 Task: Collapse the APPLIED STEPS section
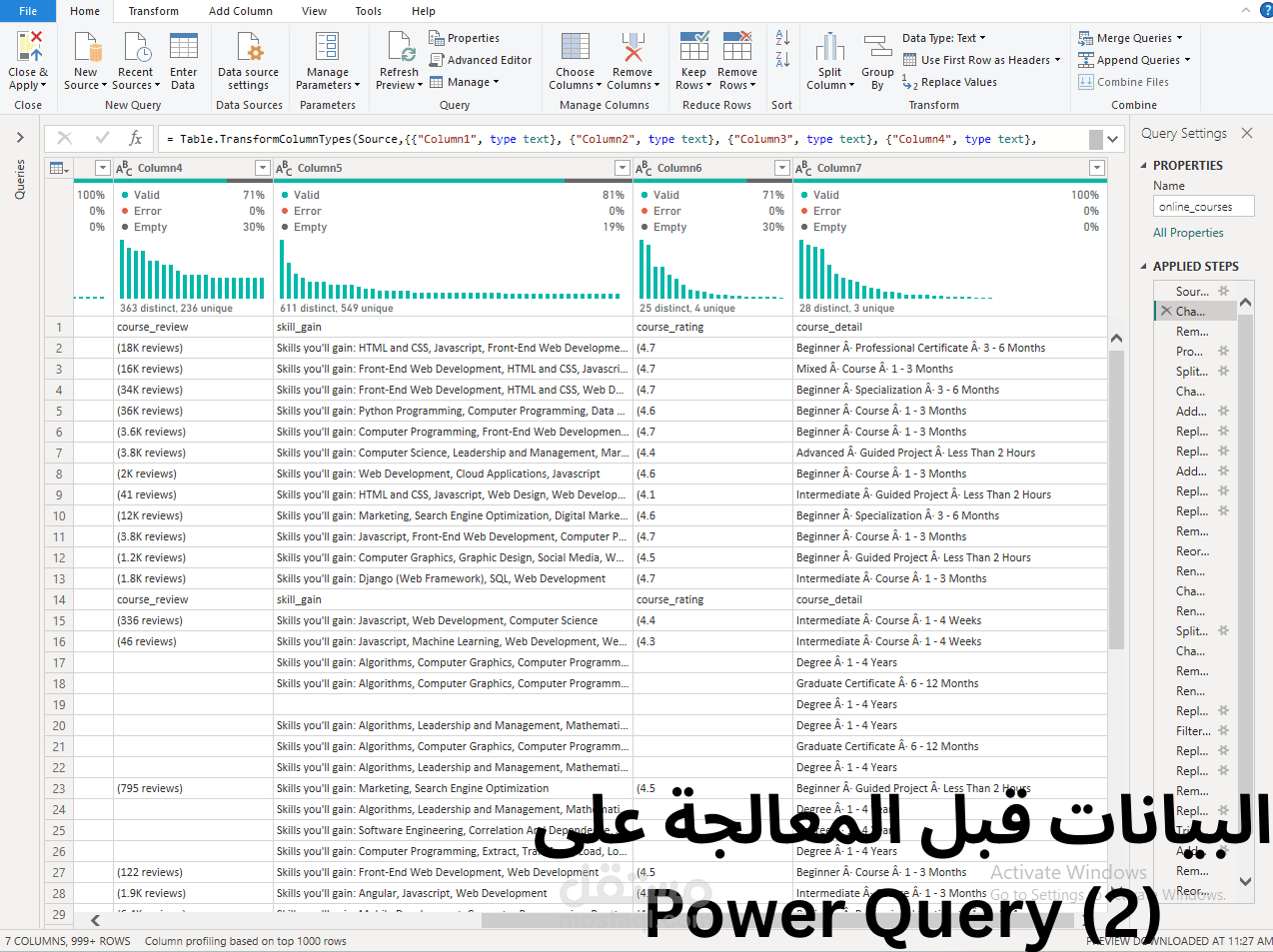1144,267
